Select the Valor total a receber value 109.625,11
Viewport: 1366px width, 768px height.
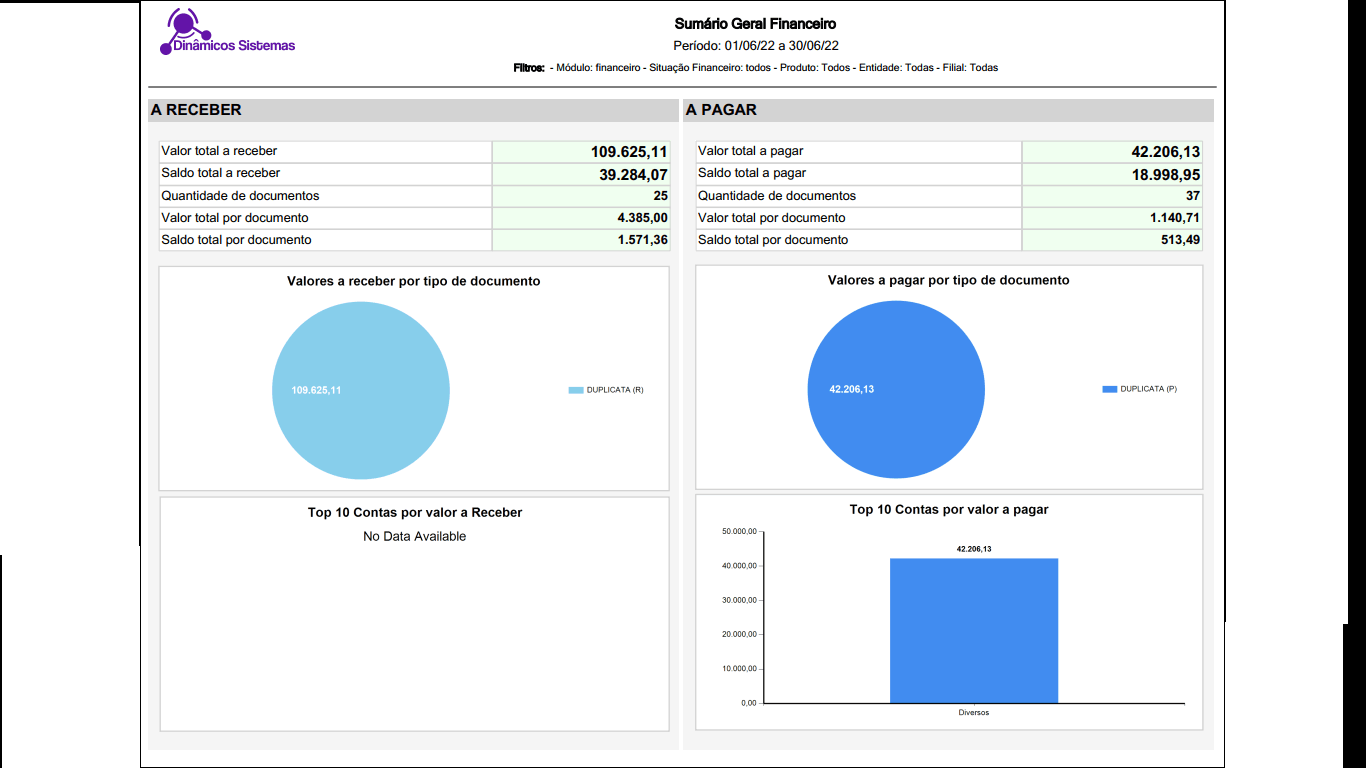click(x=628, y=152)
